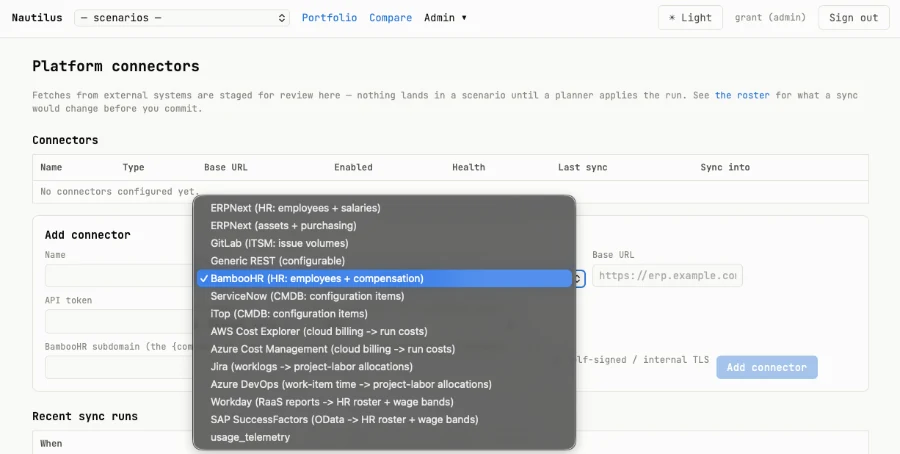This screenshot has height=454, width=900.
Task: Expand the Admin menu
Action: point(445,18)
